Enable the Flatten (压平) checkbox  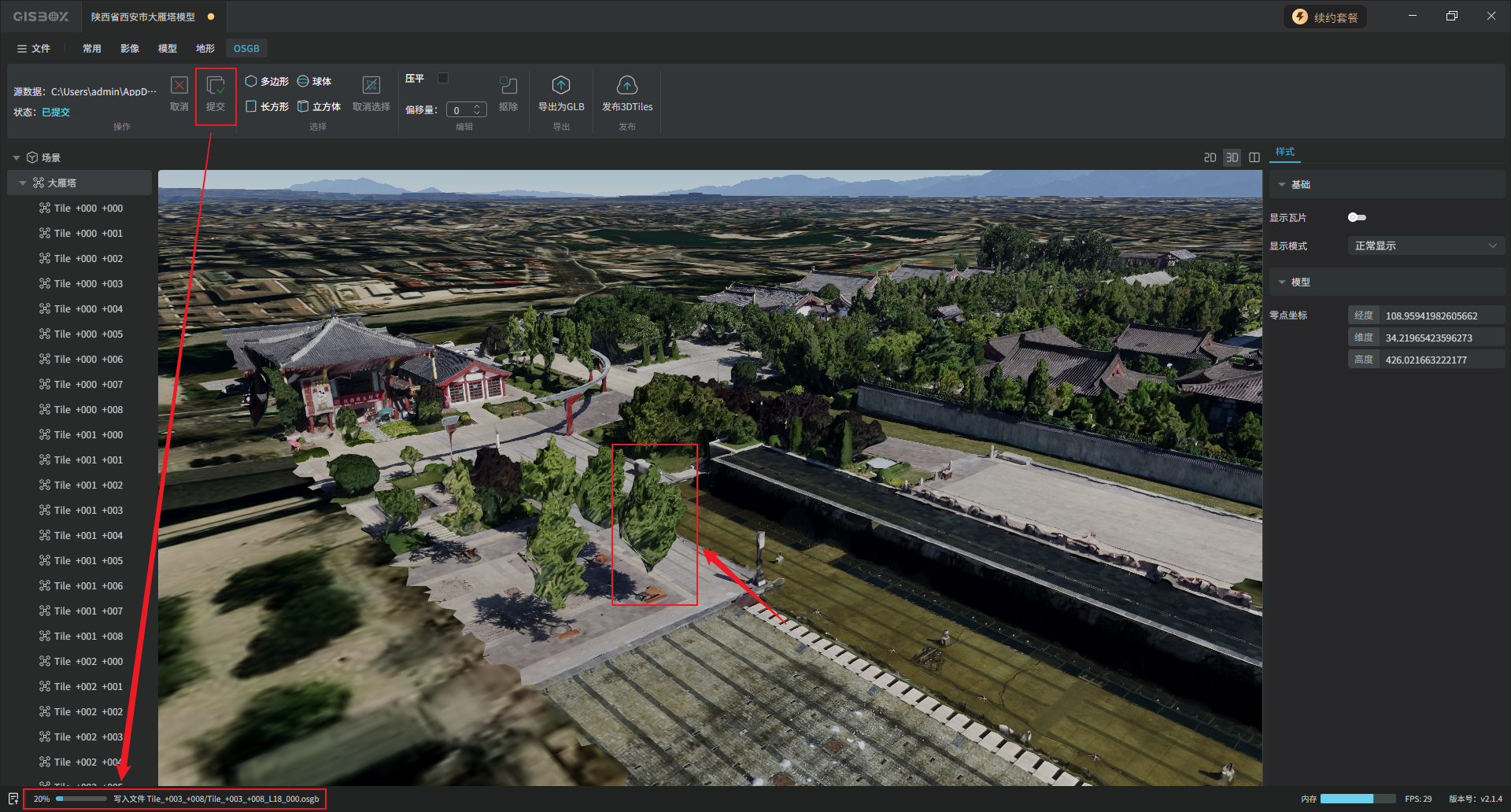pyautogui.click(x=443, y=78)
